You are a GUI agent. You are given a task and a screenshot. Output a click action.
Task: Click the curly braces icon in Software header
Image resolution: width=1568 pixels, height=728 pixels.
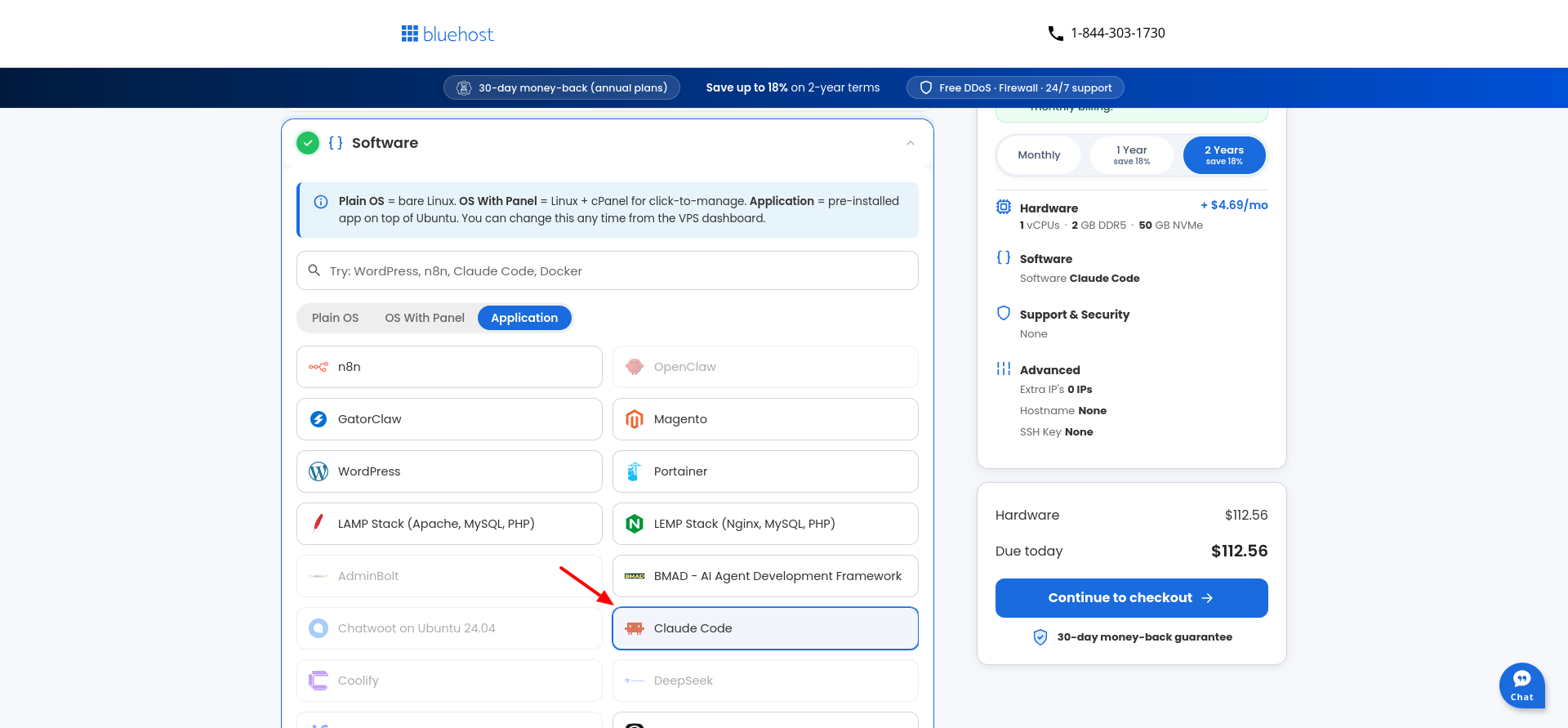(336, 143)
